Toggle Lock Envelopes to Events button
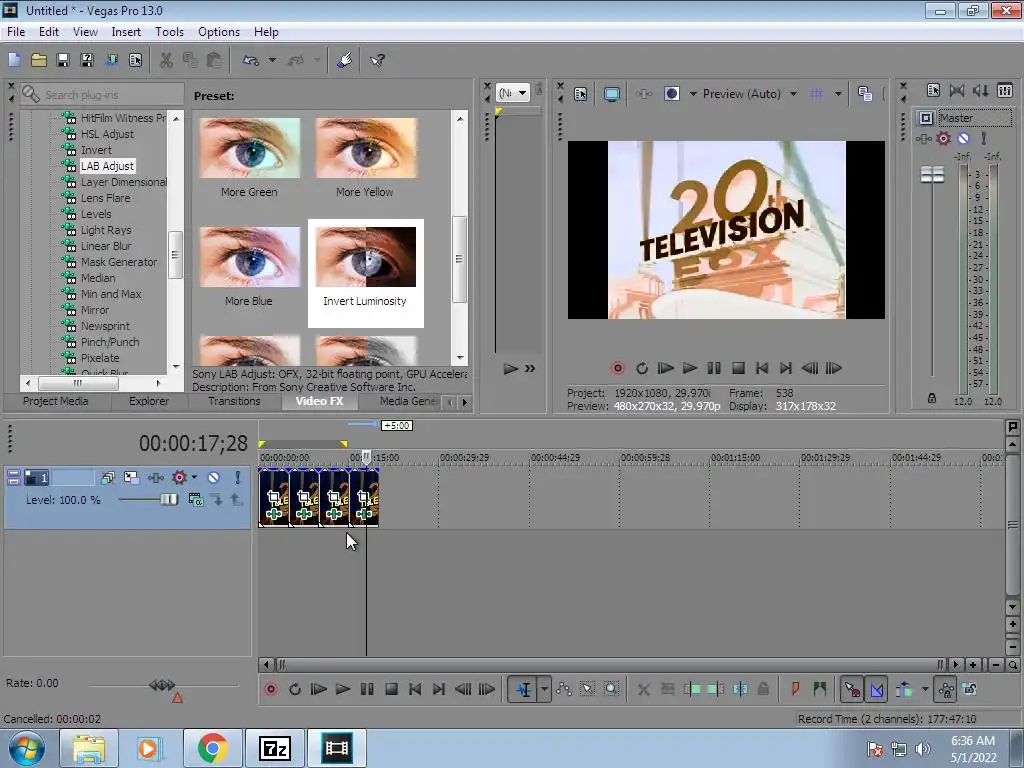 [x=946, y=689]
